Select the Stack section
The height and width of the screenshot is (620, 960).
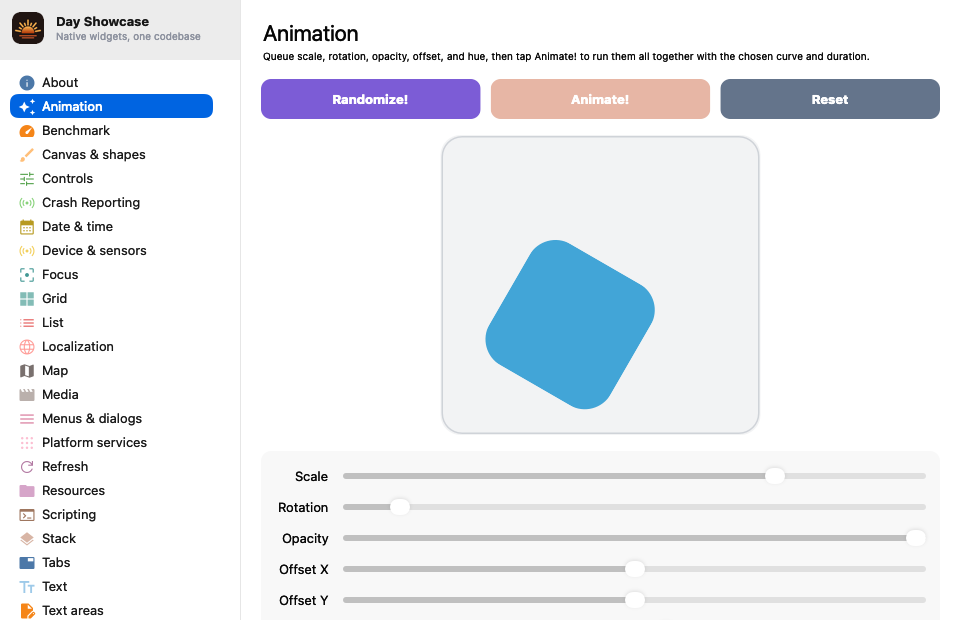coord(111,539)
